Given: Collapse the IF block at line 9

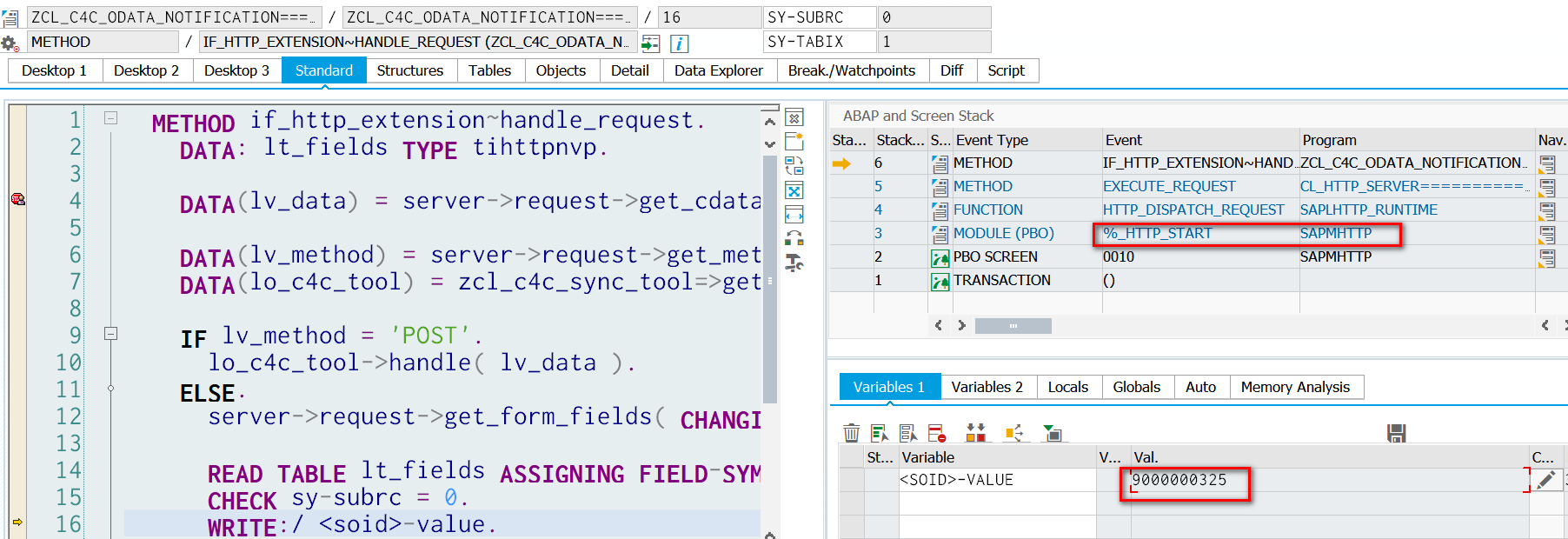Looking at the screenshot, I should (x=110, y=333).
